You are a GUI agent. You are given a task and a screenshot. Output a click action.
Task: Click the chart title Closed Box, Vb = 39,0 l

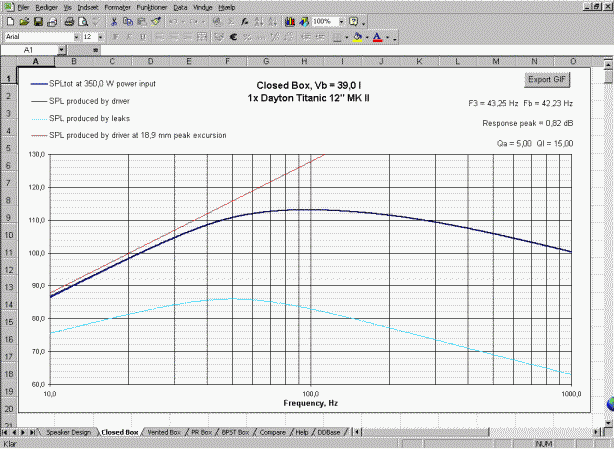309,85
